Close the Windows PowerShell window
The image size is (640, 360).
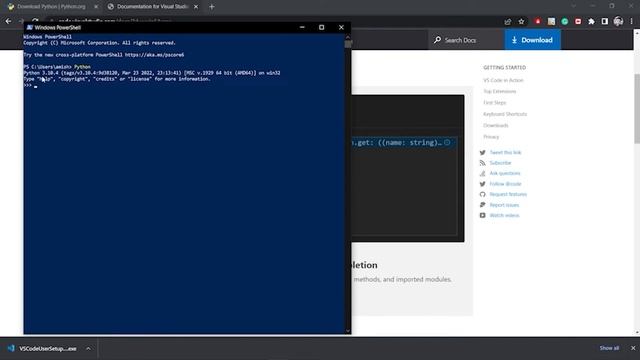pyautogui.click(x=341, y=27)
